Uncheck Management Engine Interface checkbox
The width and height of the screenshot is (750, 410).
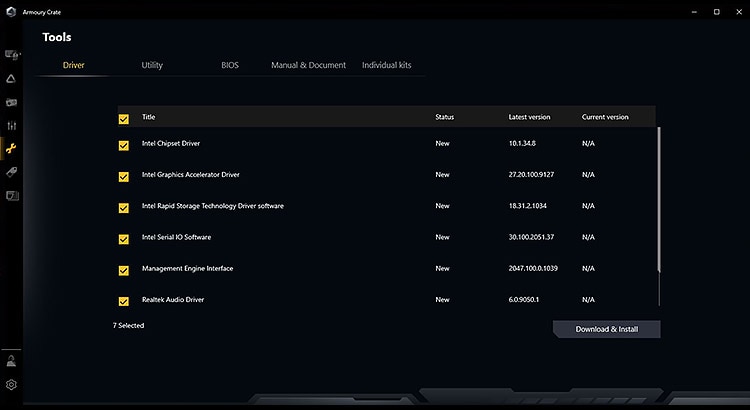(x=123, y=271)
